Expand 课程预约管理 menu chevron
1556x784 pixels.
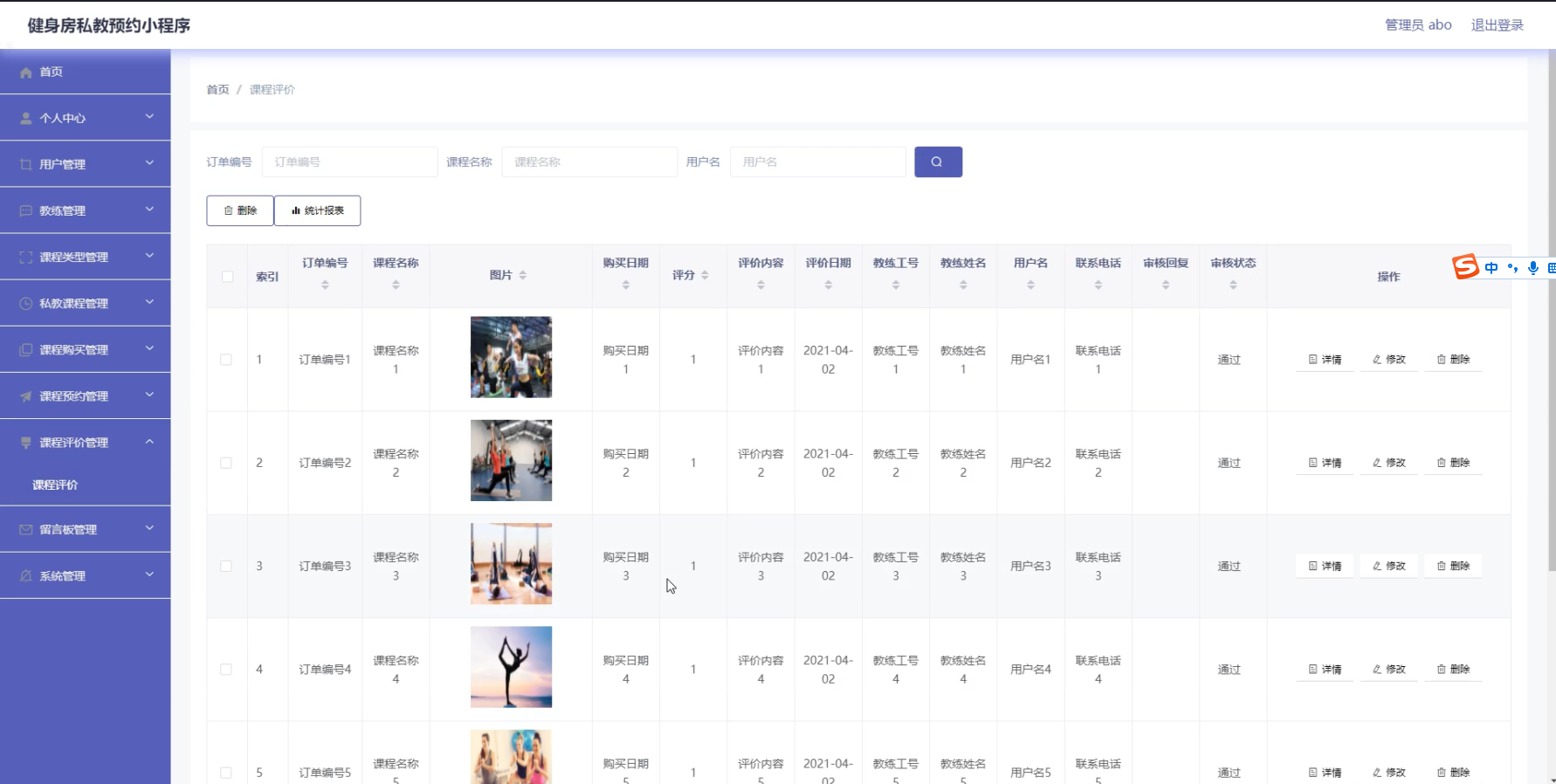coord(149,394)
